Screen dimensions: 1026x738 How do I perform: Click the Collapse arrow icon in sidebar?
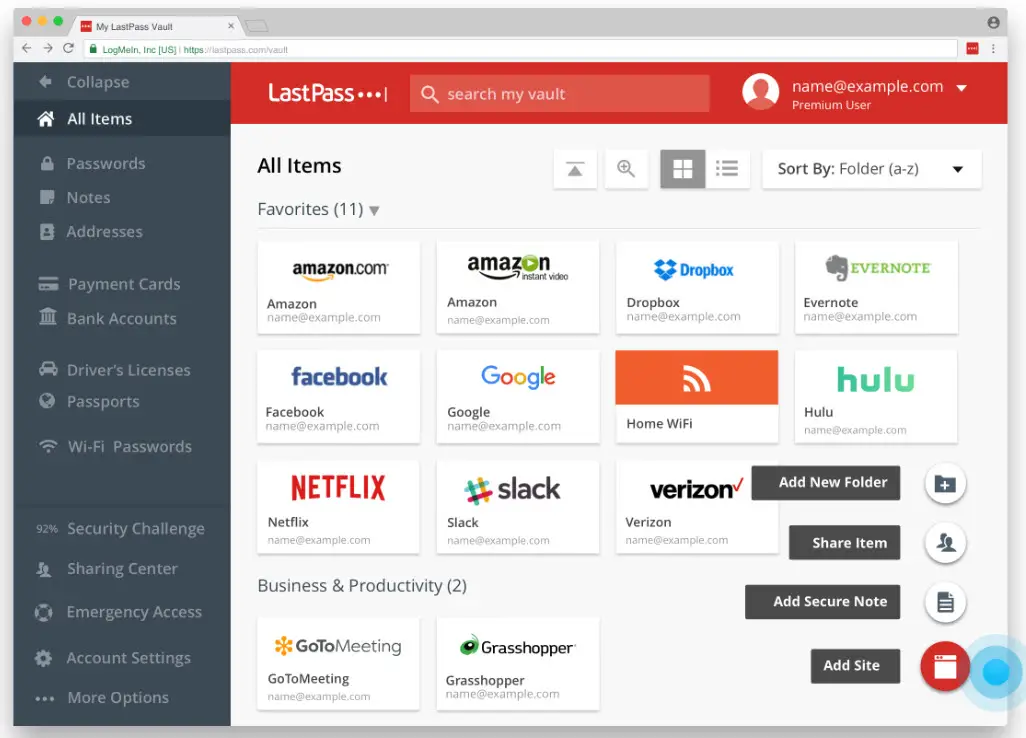pos(45,82)
